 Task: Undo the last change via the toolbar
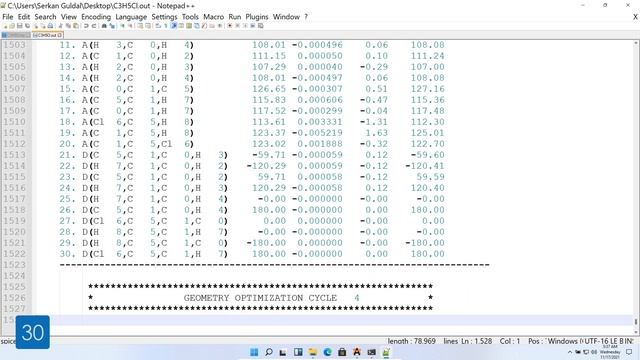86,26
